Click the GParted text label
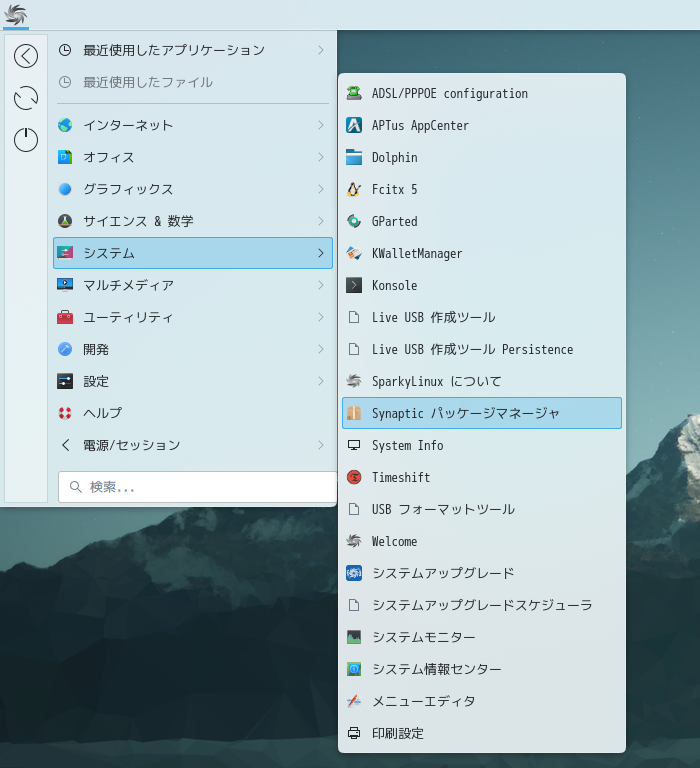This screenshot has width=700, height=768. pos(394,221)
